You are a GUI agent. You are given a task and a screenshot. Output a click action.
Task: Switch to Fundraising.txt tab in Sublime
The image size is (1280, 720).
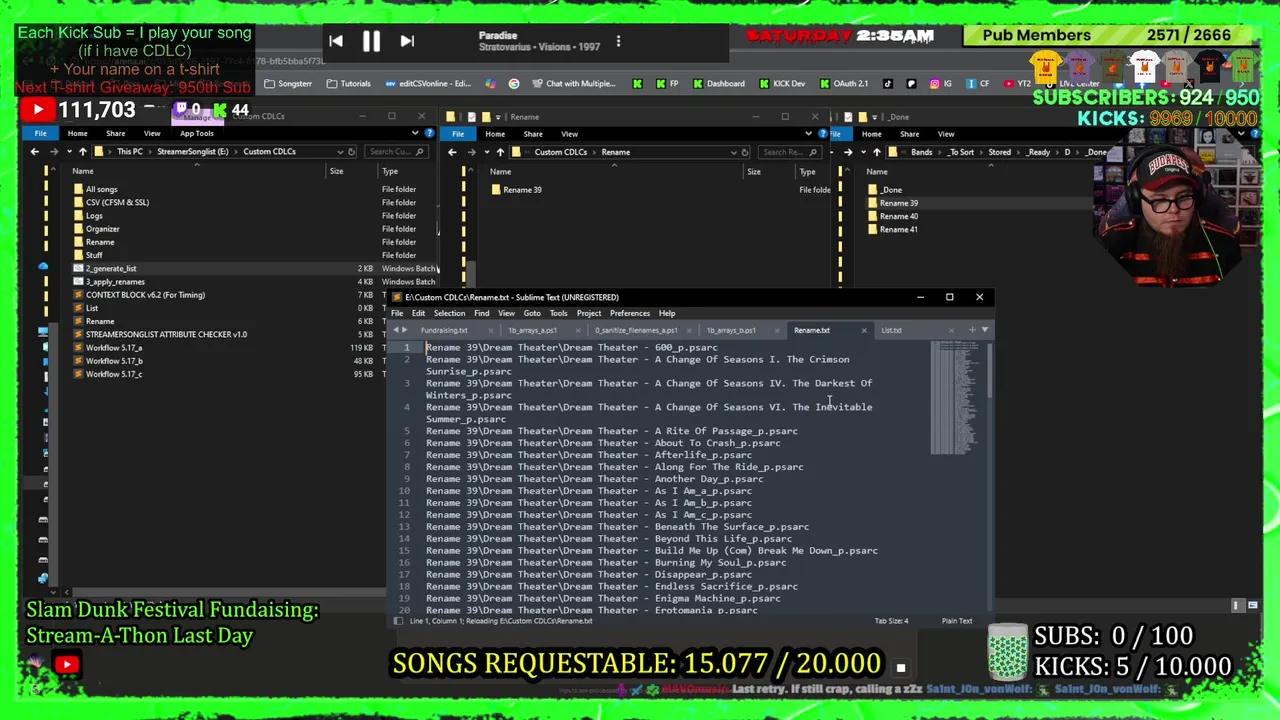[x=443, y=330]
